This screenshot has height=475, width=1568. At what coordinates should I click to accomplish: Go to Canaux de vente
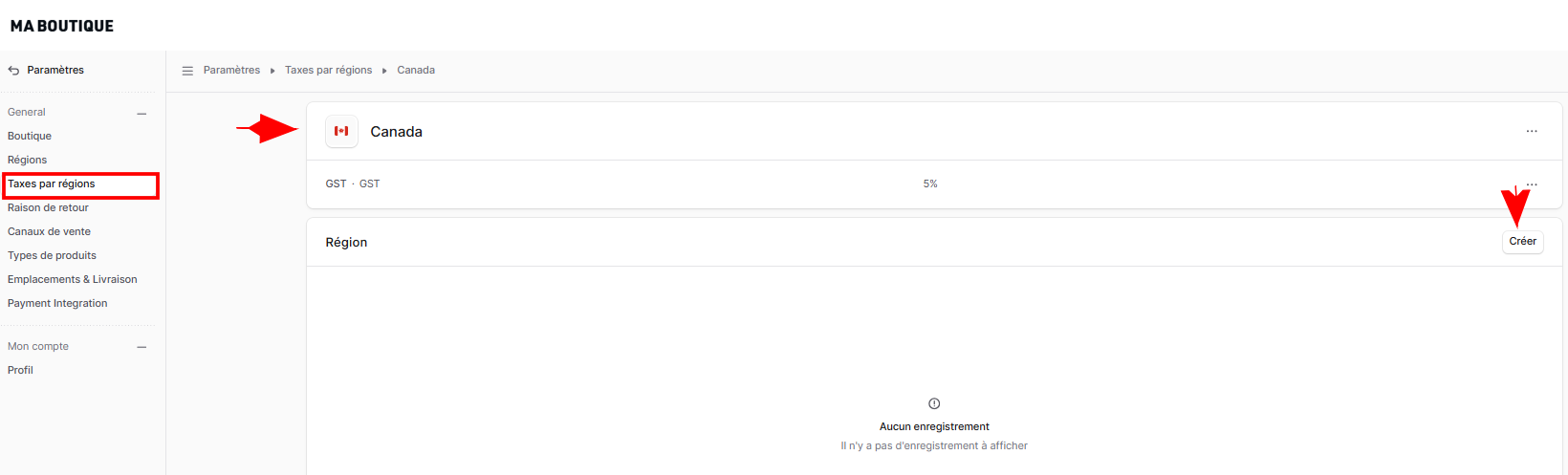[x=49, y=231]
